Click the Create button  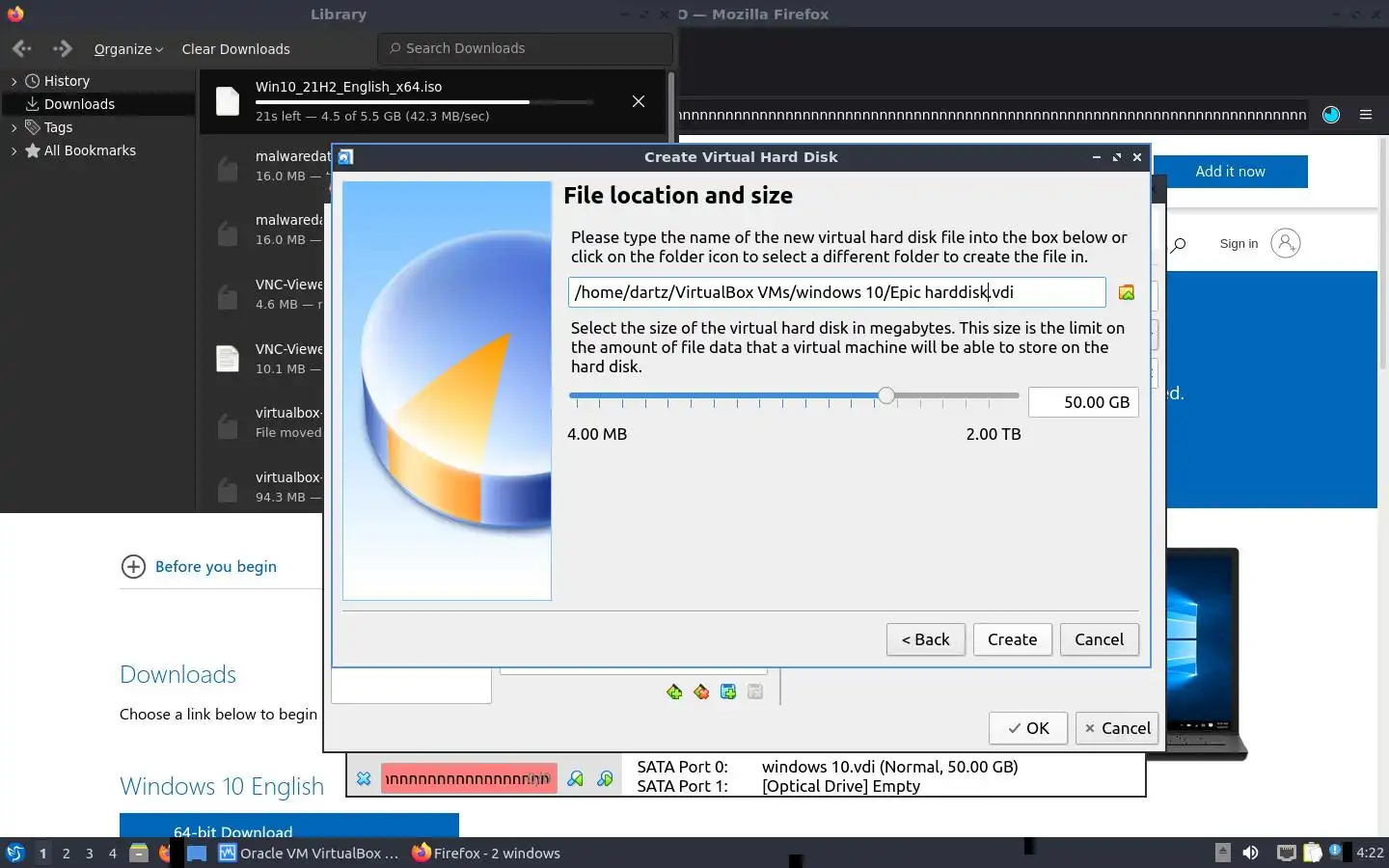tap(1013, 639)
